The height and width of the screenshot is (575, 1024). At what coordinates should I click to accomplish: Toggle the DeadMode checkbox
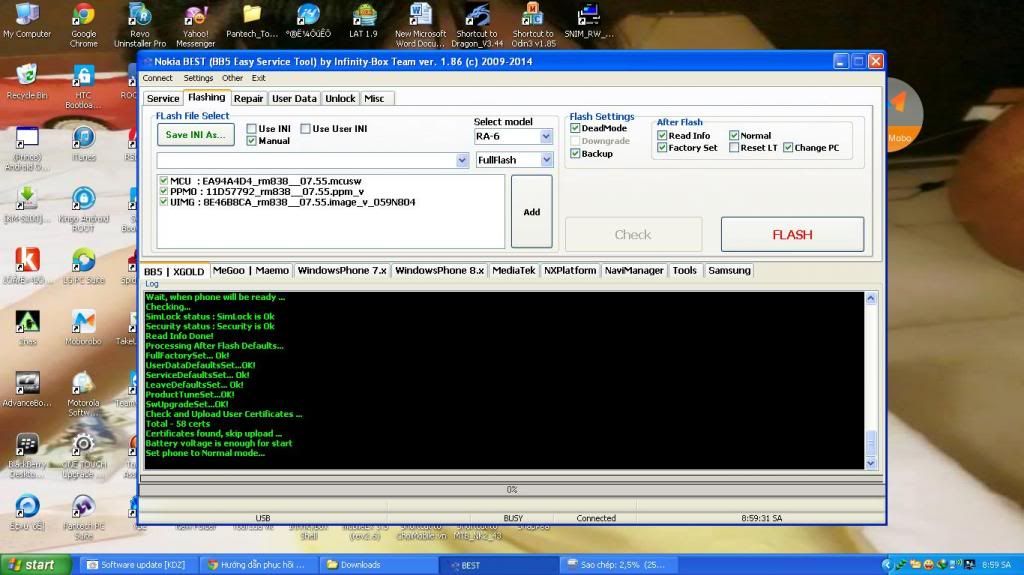pos(575,128)
